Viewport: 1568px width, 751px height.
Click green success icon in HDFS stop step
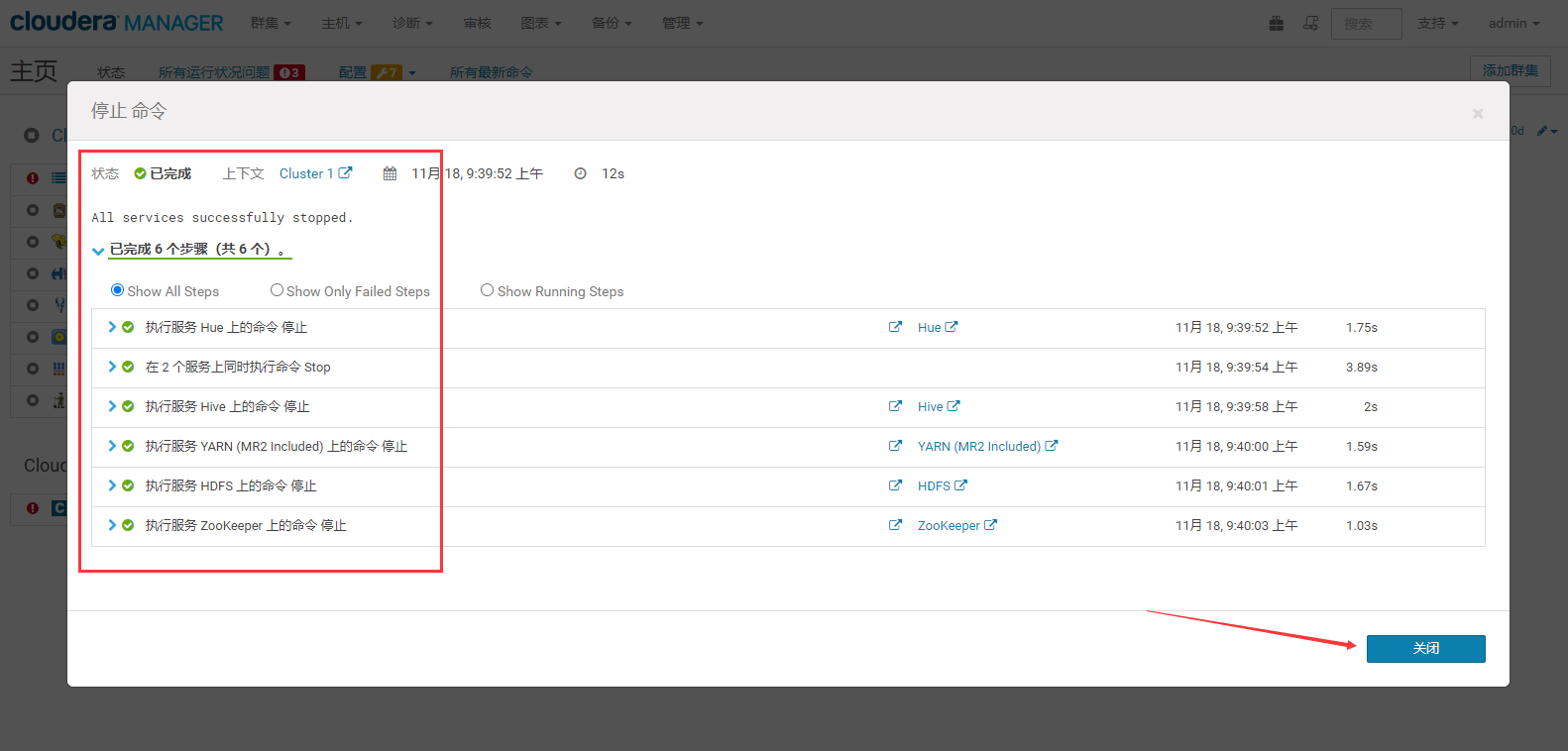click(128, 485)
